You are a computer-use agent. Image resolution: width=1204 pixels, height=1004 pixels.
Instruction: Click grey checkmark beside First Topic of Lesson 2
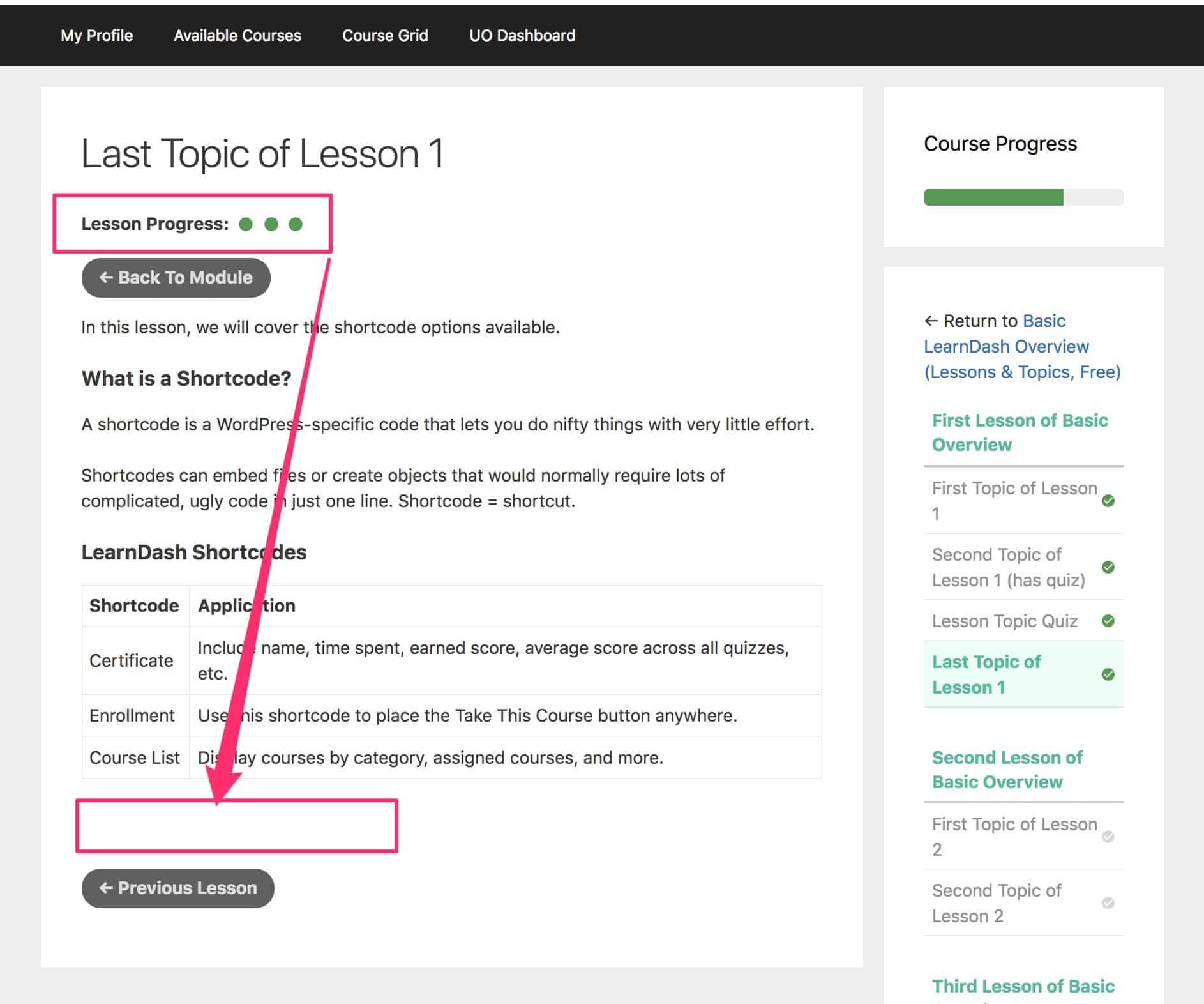click(1108, 837)
